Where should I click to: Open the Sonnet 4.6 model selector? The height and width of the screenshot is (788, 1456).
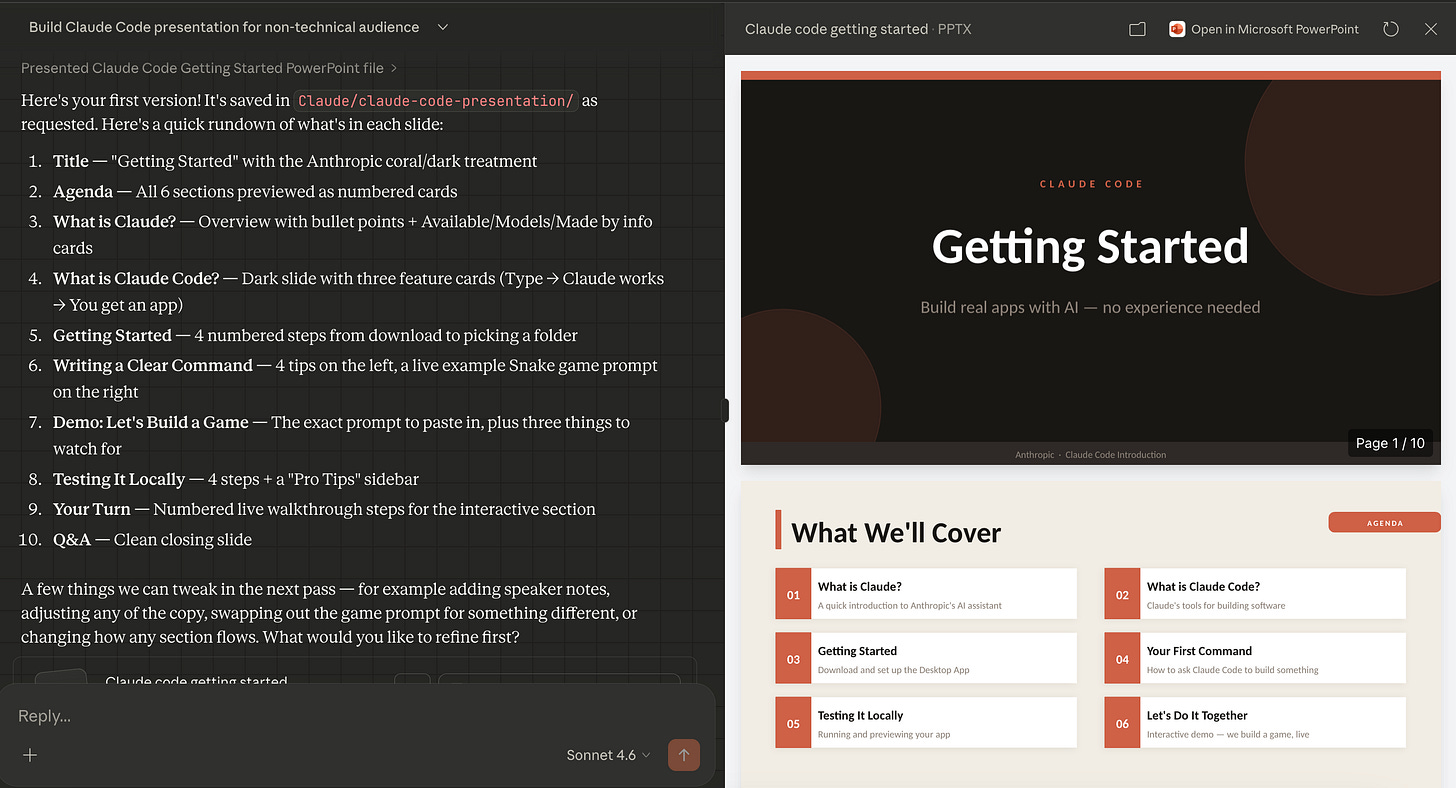(608, 755)
